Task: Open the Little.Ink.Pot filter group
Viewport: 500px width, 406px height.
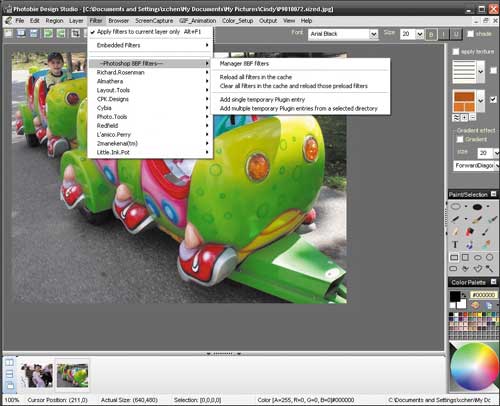Action: point(150,152)
